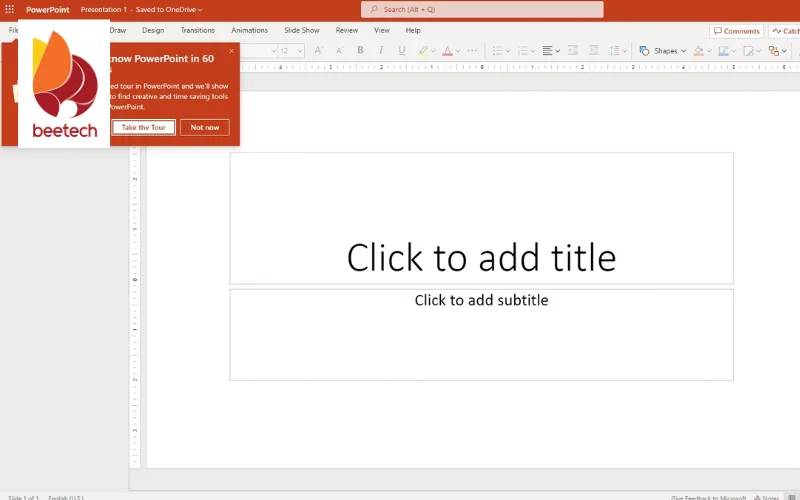Click the view icon right of Notes
The image size is (800, 500).
pos(792,497)
